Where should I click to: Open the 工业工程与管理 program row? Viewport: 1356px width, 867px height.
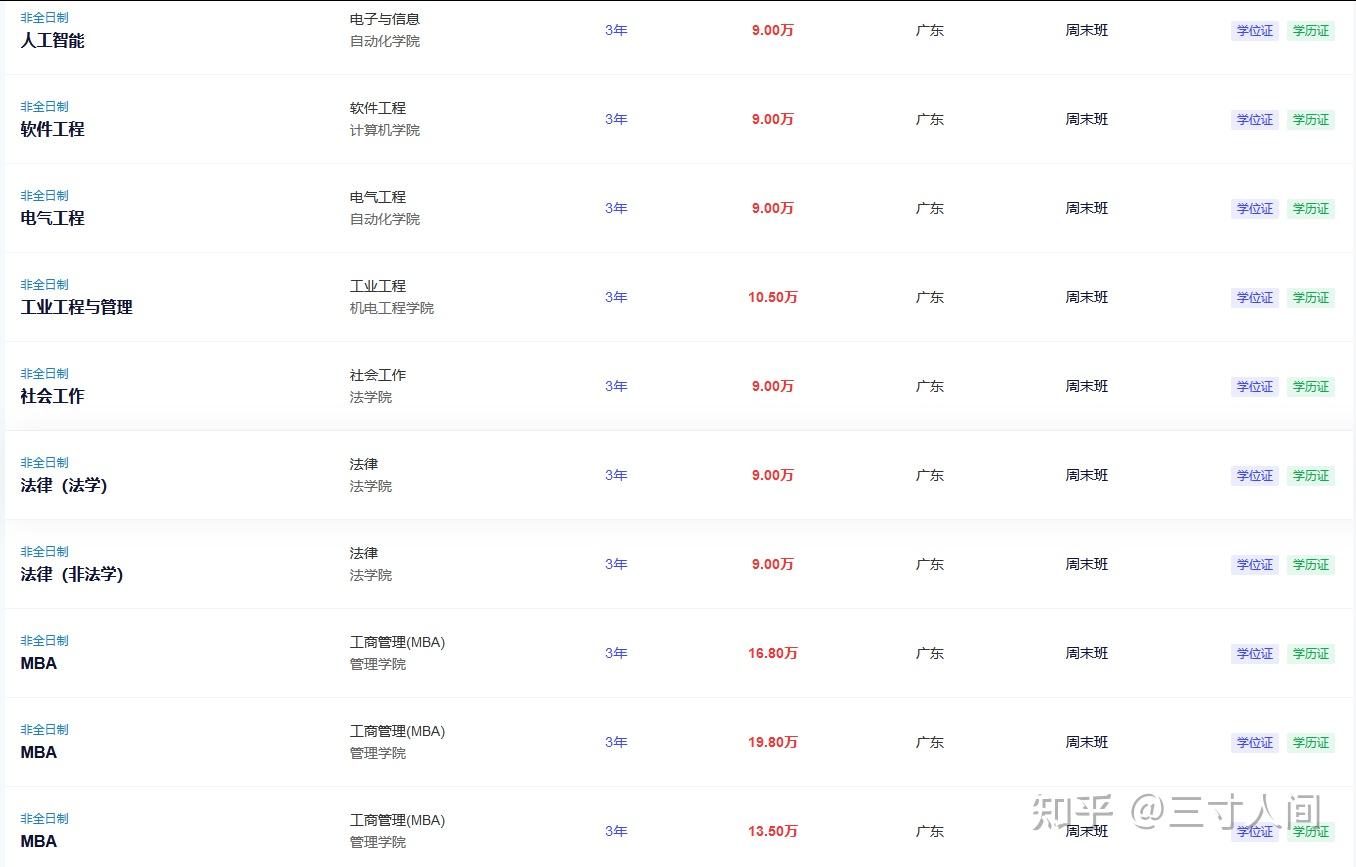pyautogui.click(x=679, y=297)
